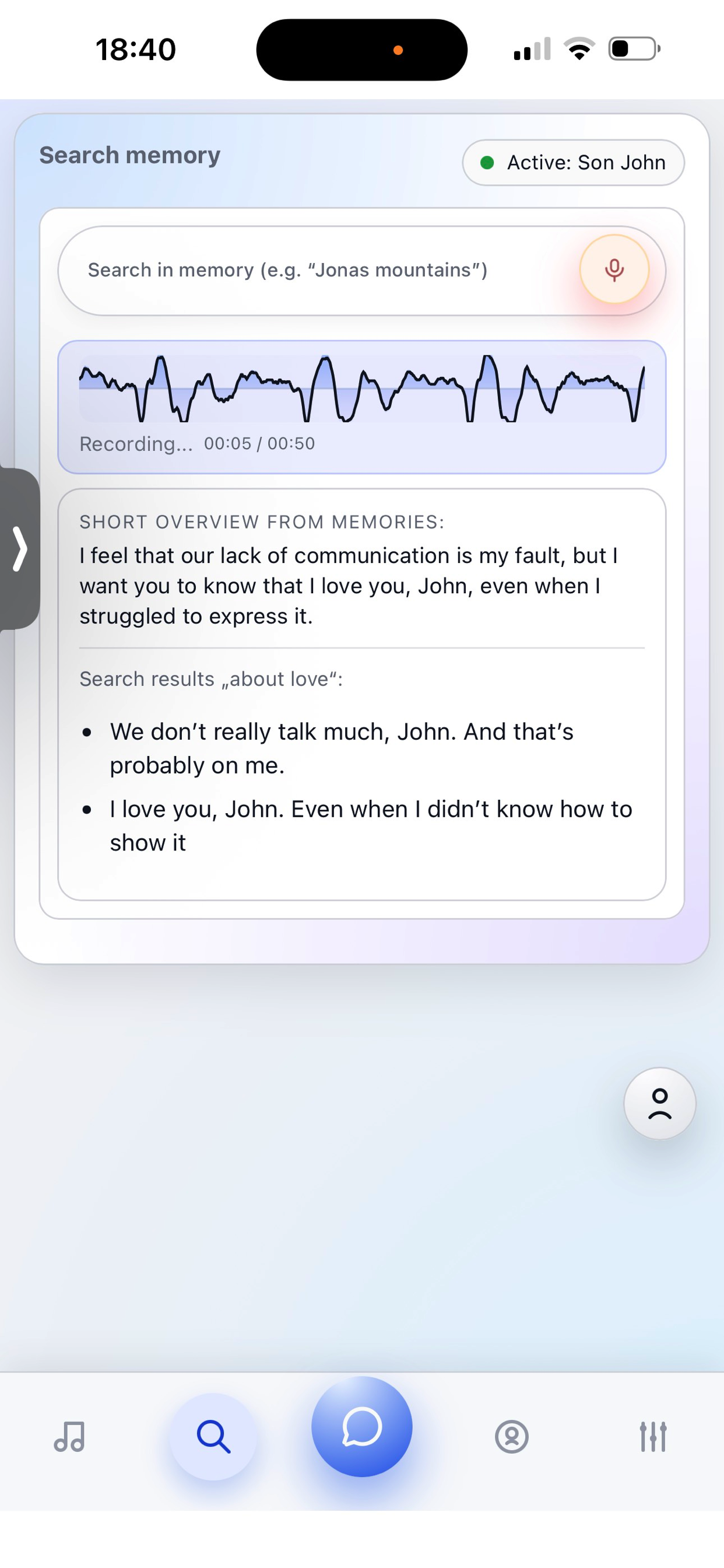
Task: Tap the Recording timer 00:05 / 00:50
Action: (x=259, y=444)
